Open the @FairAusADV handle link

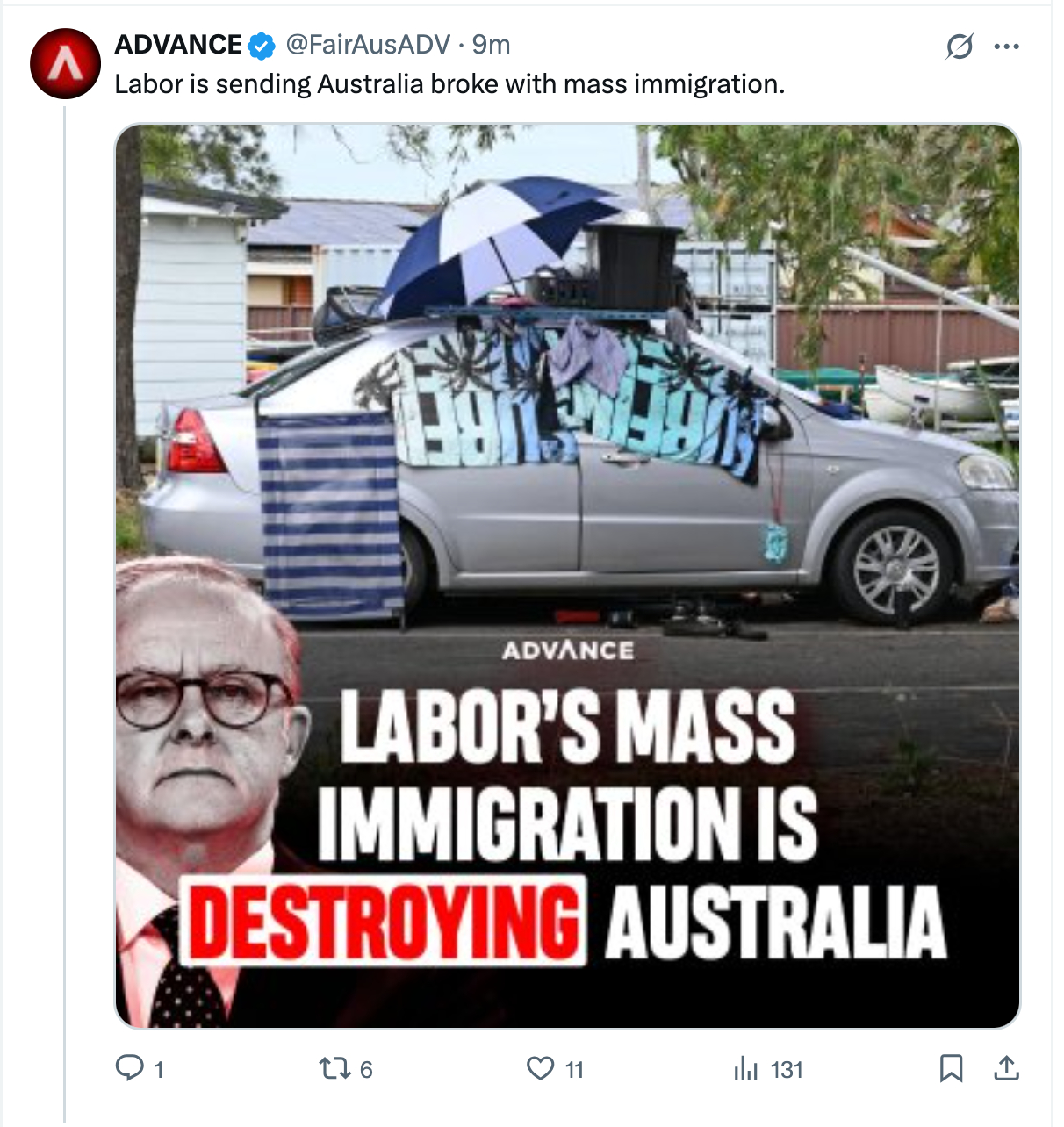tap(368, 44)
